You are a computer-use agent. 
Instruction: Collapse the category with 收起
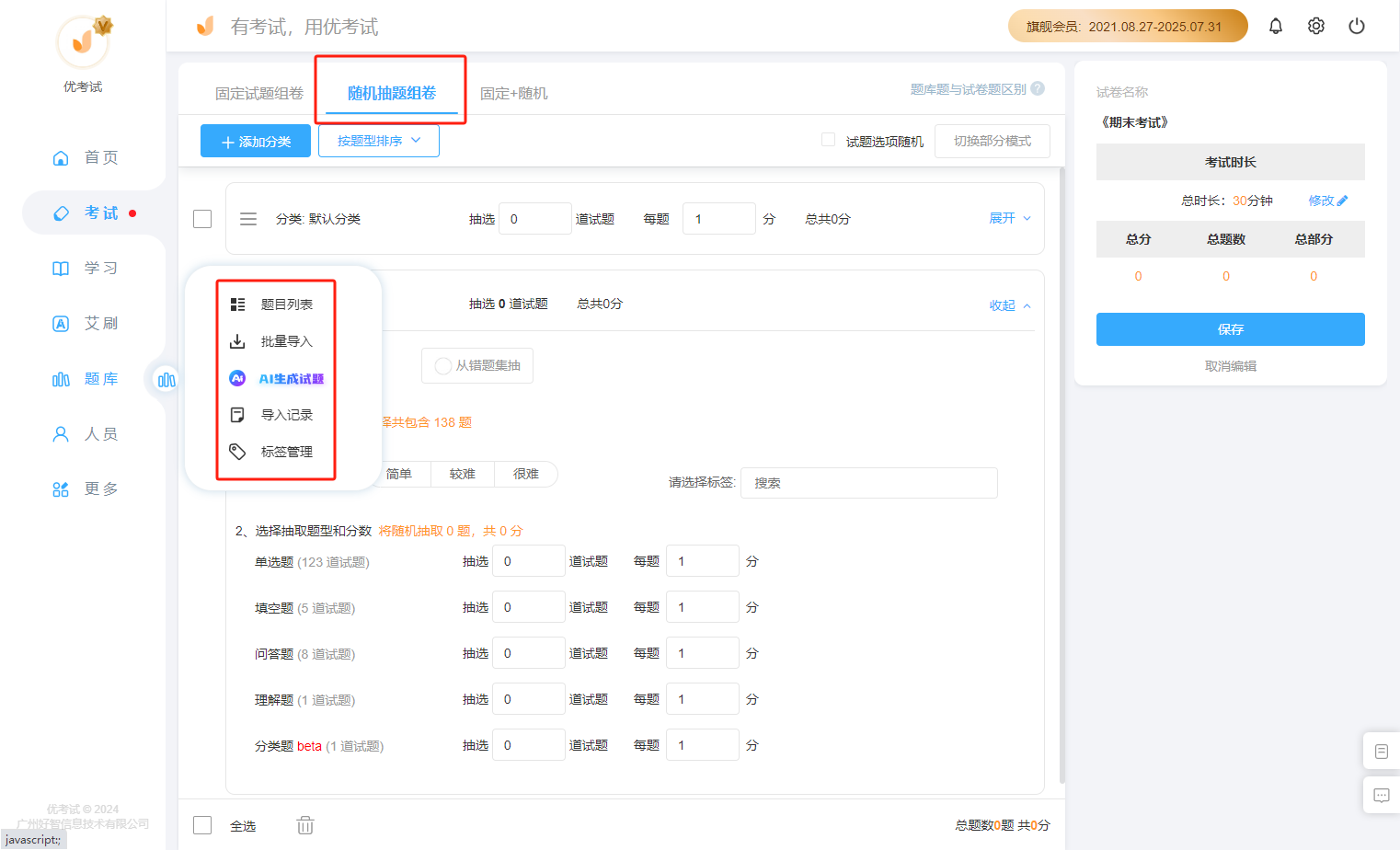(x=1010, y=305)
